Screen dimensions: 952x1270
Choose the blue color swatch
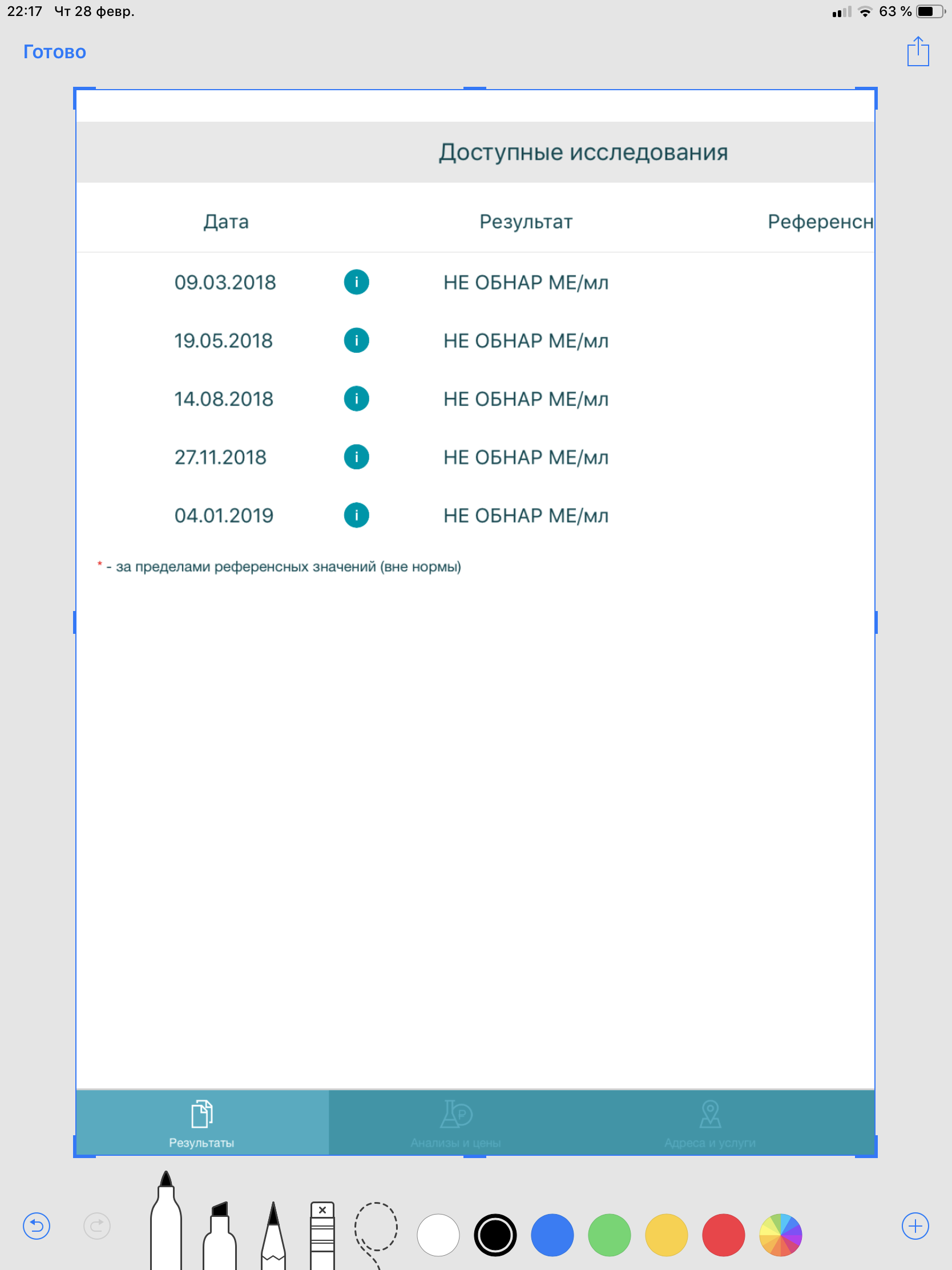[552, 1235]
